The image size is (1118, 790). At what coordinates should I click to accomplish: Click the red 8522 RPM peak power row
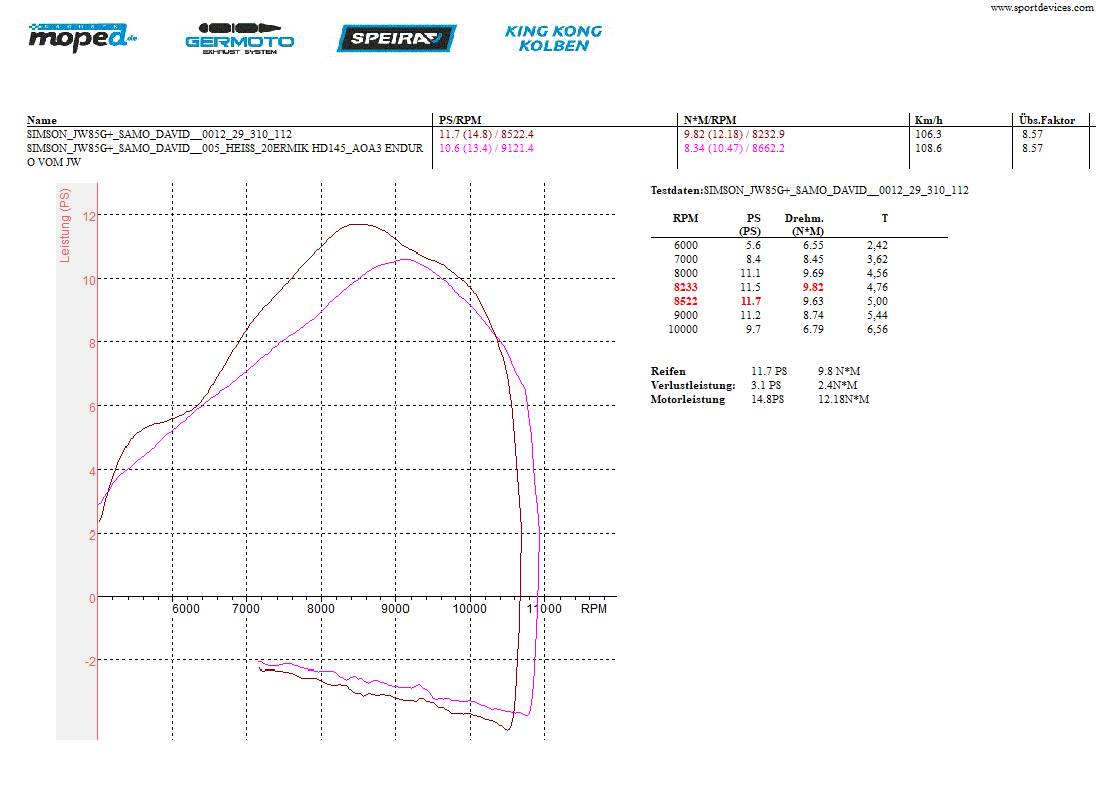[x=685, y=301]
